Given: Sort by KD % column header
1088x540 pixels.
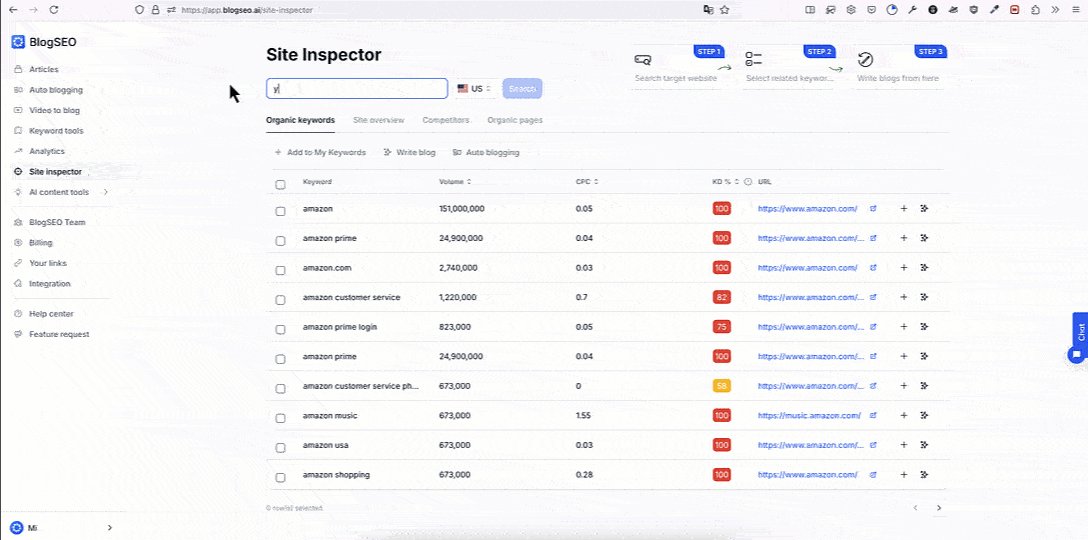Looking at the screenshot, I should (726, 182).
